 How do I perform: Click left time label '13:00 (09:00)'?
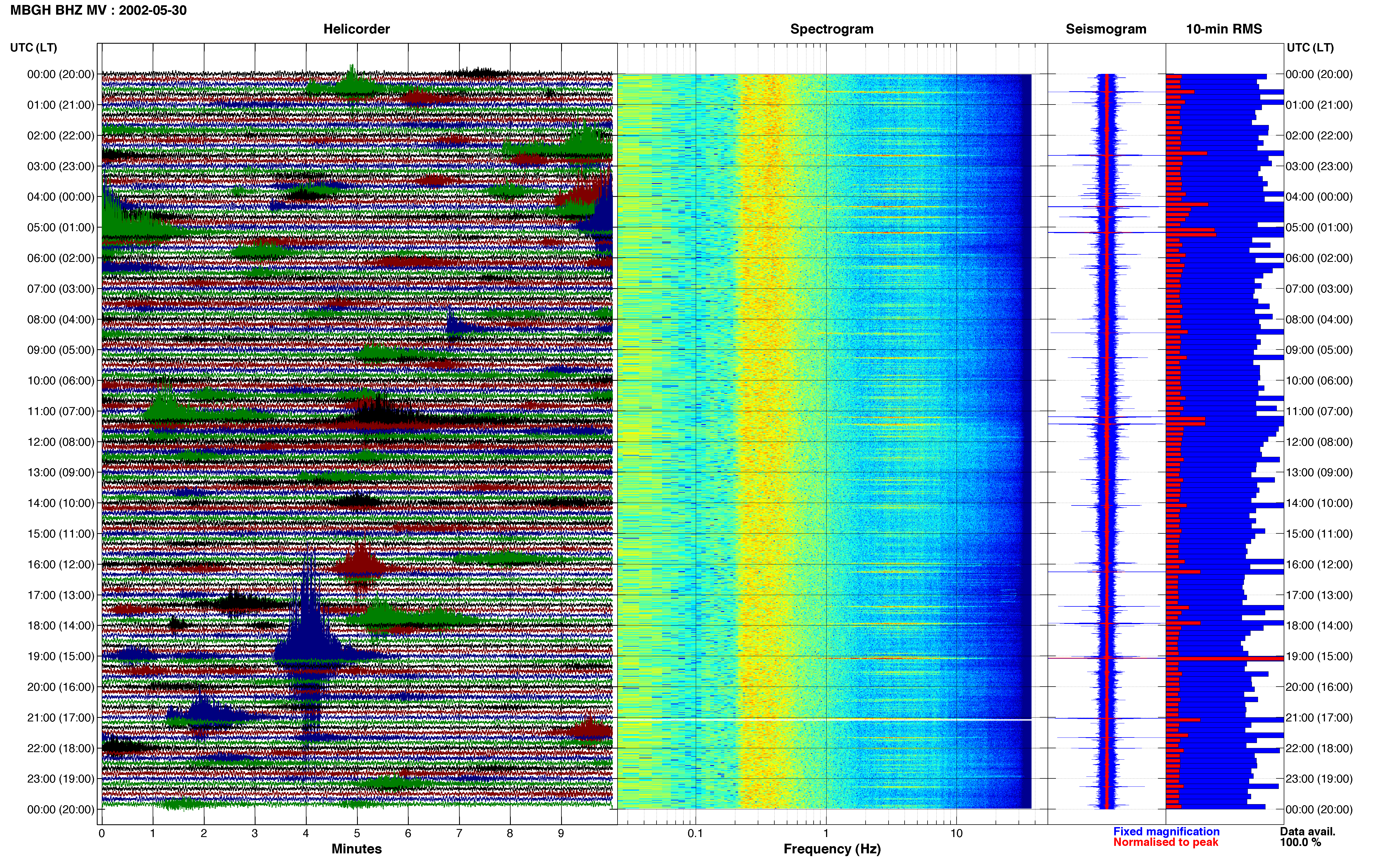tap(61, 473)
